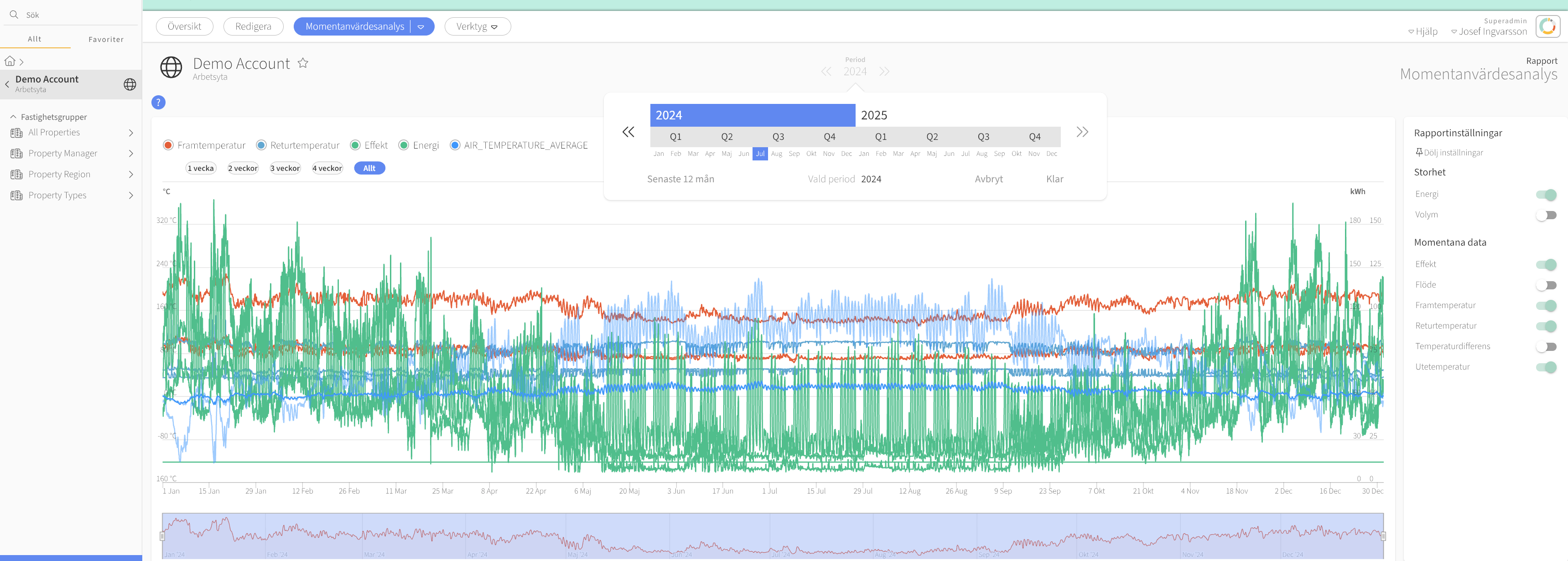Star Demo Account as favorite
The width and height of the screenshot is (1568, 561).
point(302,63)
